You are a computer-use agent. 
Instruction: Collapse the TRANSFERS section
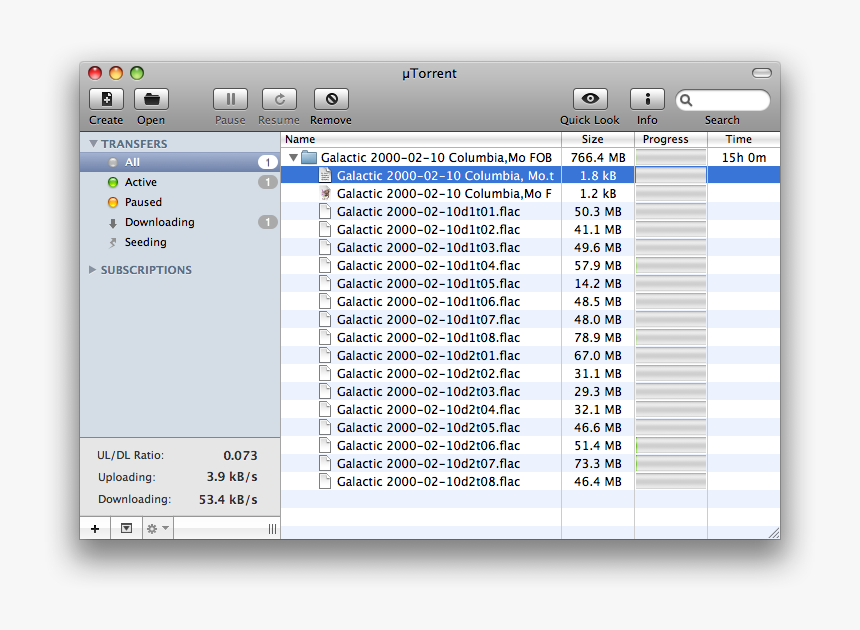pyautogui.click(x=92, y=143)
